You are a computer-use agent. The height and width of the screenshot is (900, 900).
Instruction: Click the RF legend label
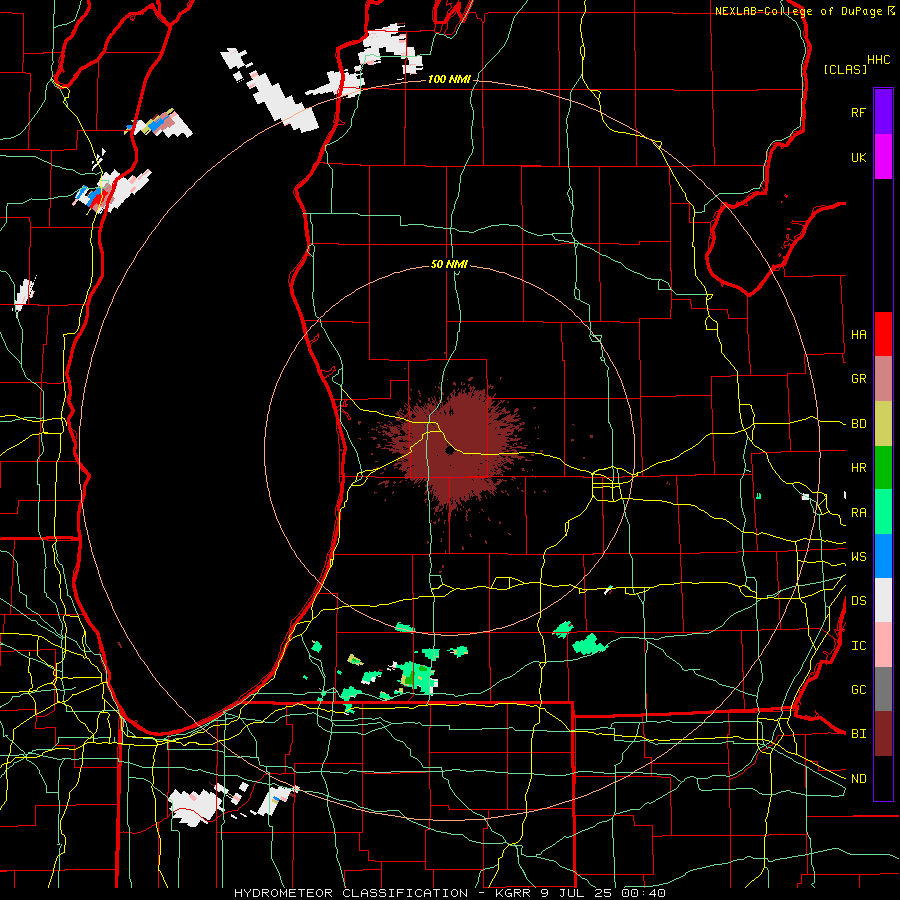858,112
